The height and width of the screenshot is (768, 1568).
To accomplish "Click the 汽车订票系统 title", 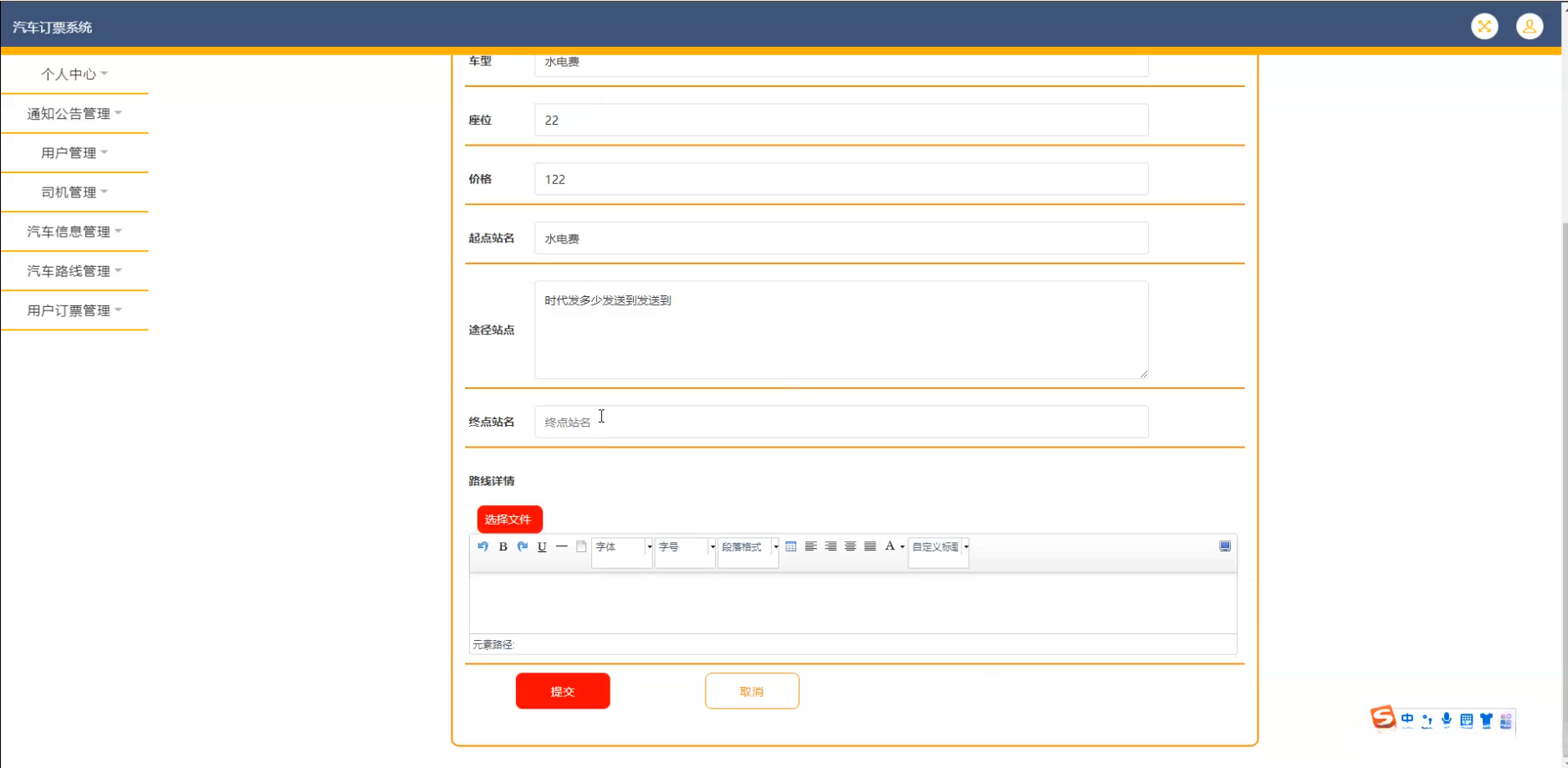I will (x=52, y=28).
